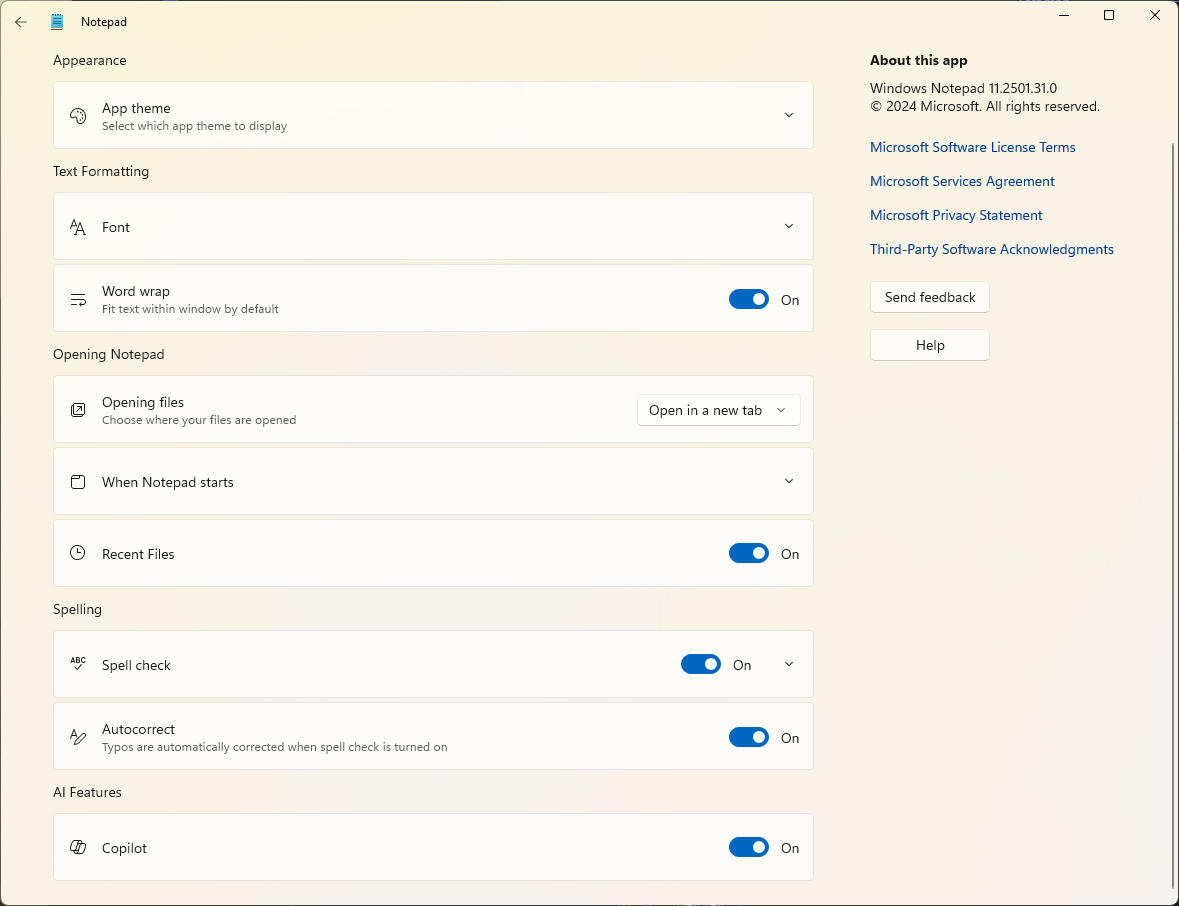
Task: Click 'Fit text within window by default' text
Action: click(190, 309)
